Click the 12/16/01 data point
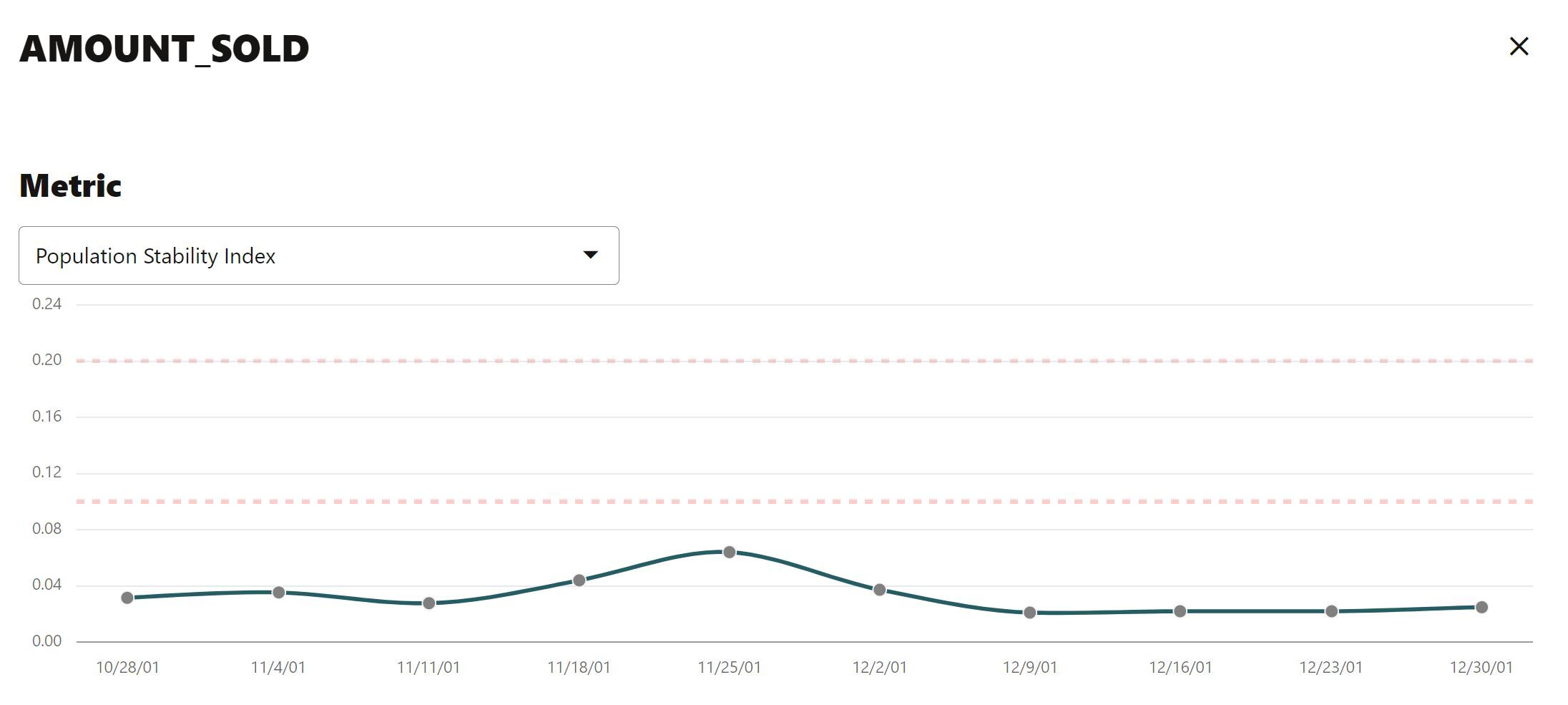Screen dimensions: 1568x705 [x=1180, y=611]
